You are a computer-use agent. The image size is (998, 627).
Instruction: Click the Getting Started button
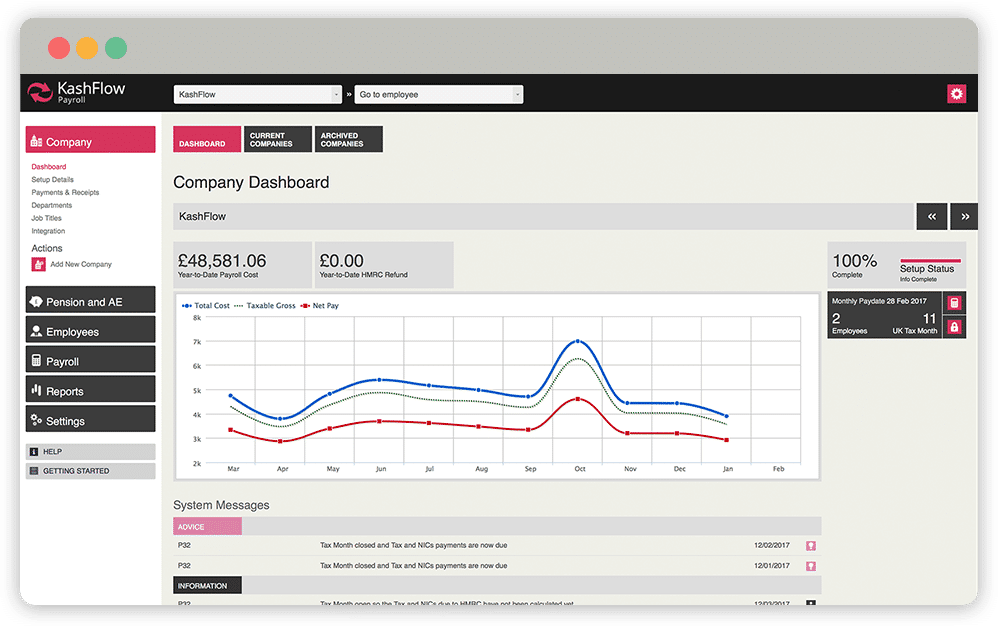(90, 471)
